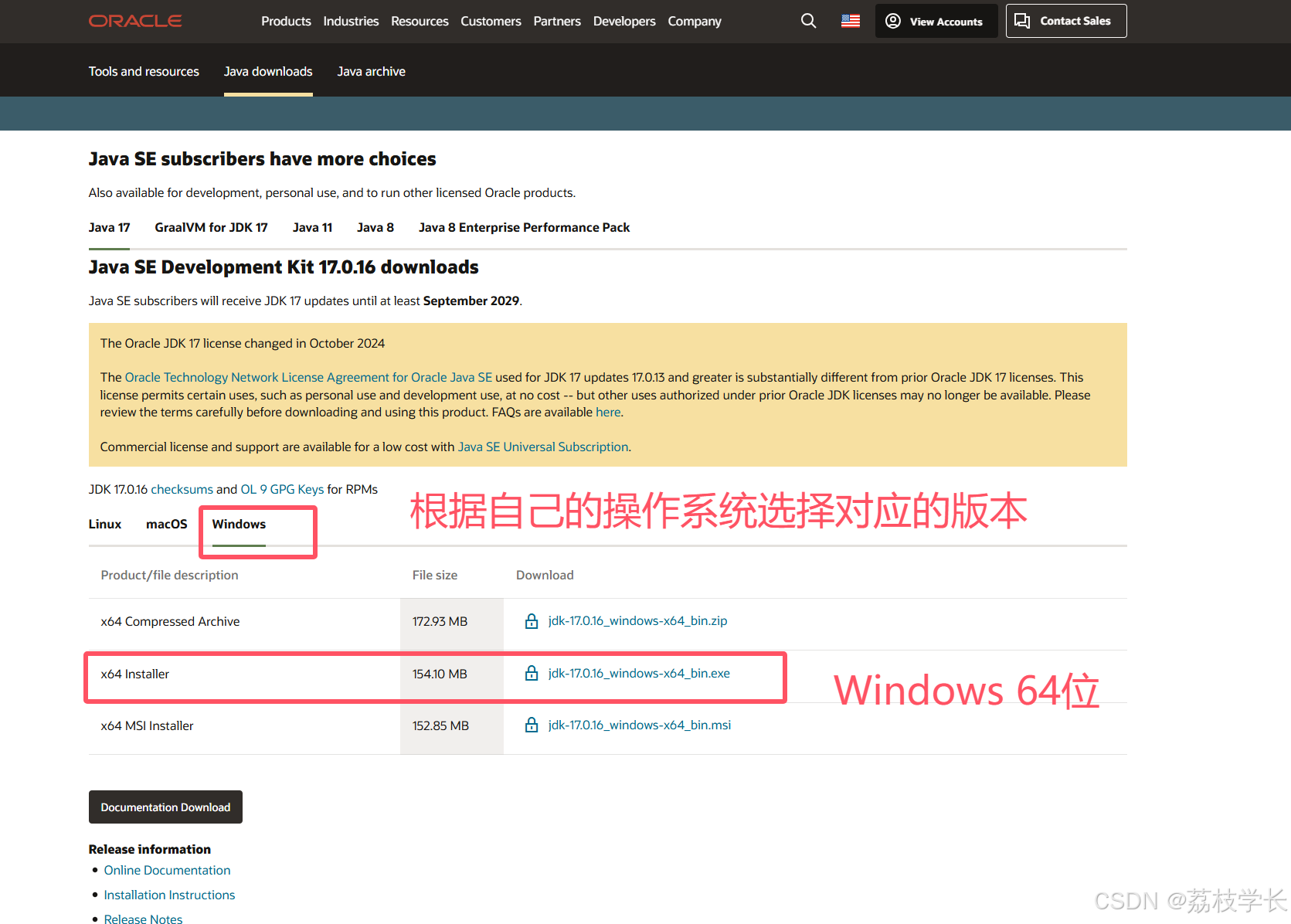Open the Installation Instructions link
The image size is (1291, 924).
coord(169,895)
